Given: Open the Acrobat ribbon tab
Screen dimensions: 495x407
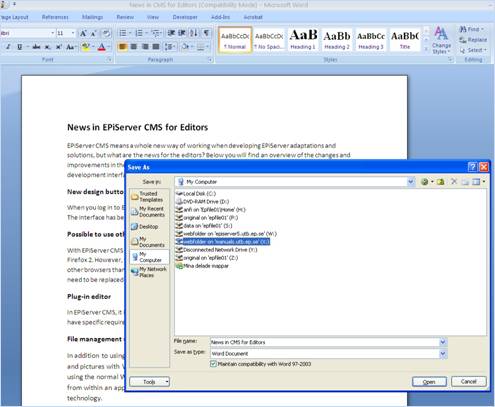Looking at the screenshot, I should coord(253,17).
